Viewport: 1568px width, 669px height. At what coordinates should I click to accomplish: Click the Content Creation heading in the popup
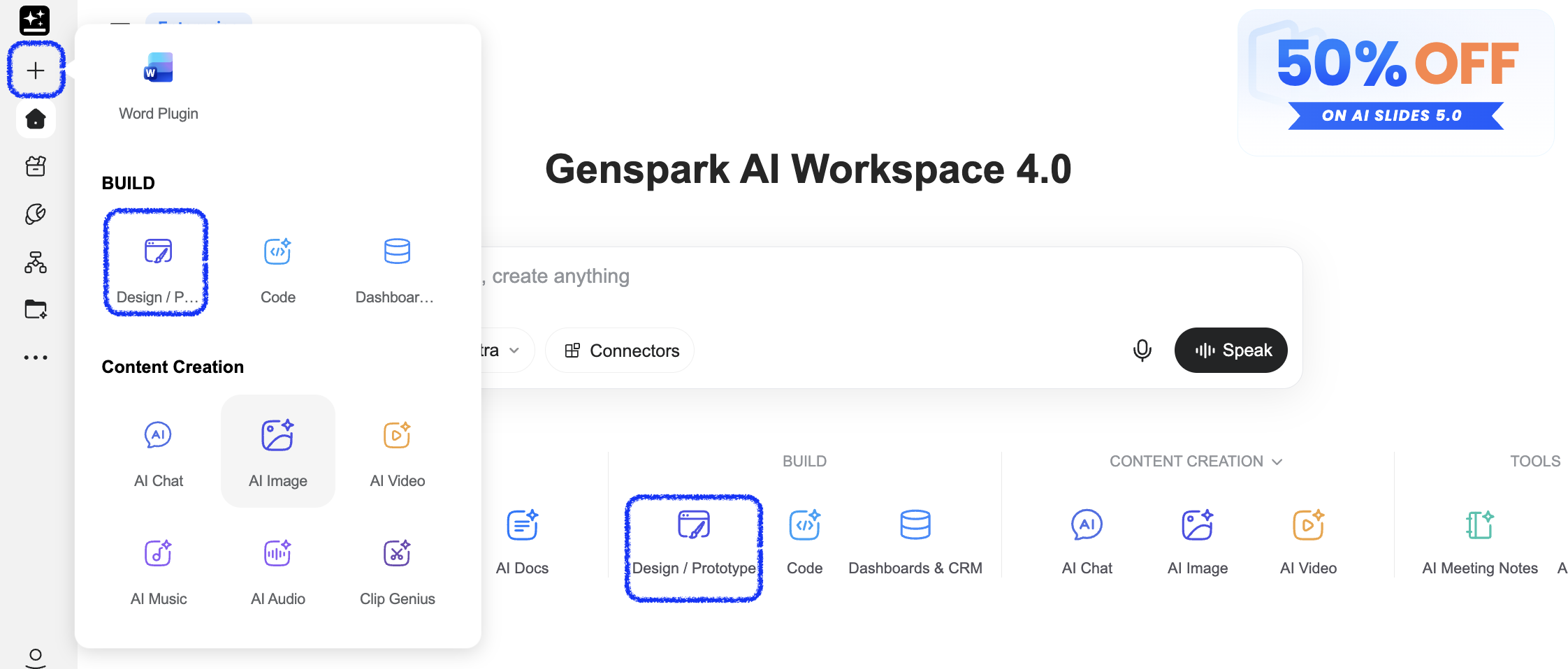[173, 367]
